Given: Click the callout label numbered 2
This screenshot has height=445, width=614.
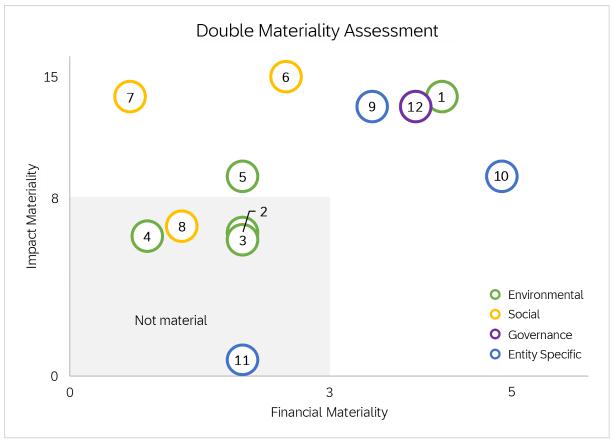Looking at the screenshot, I should point(263,211).
